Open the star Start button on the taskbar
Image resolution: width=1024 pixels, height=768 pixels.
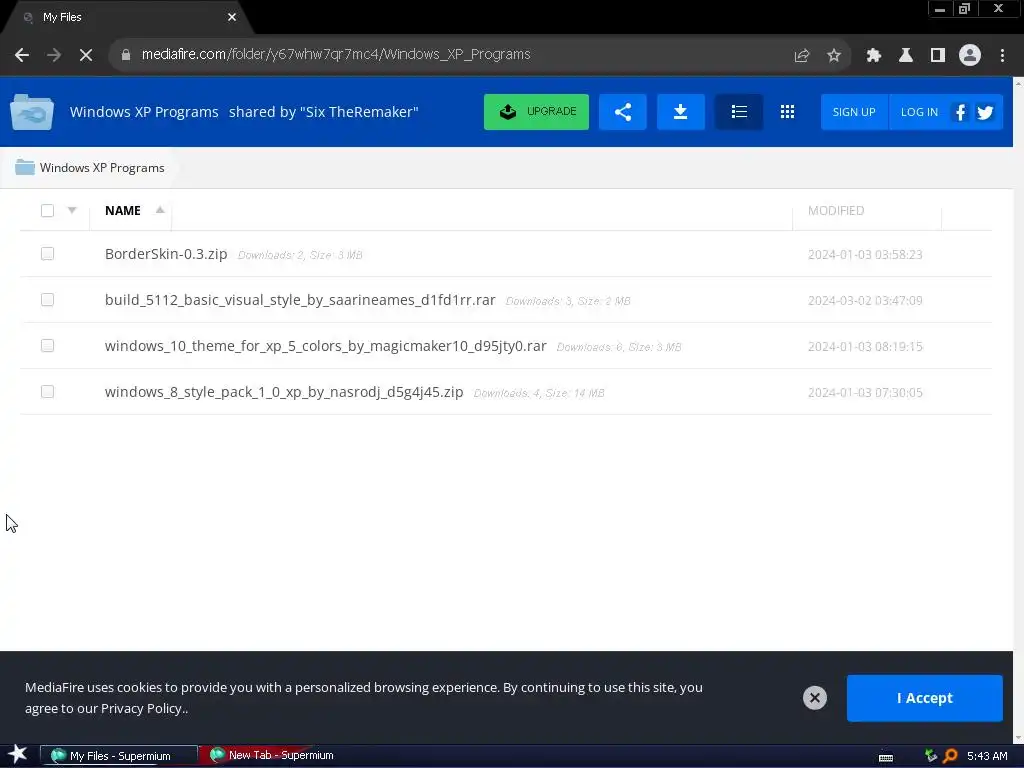[18, 755]
